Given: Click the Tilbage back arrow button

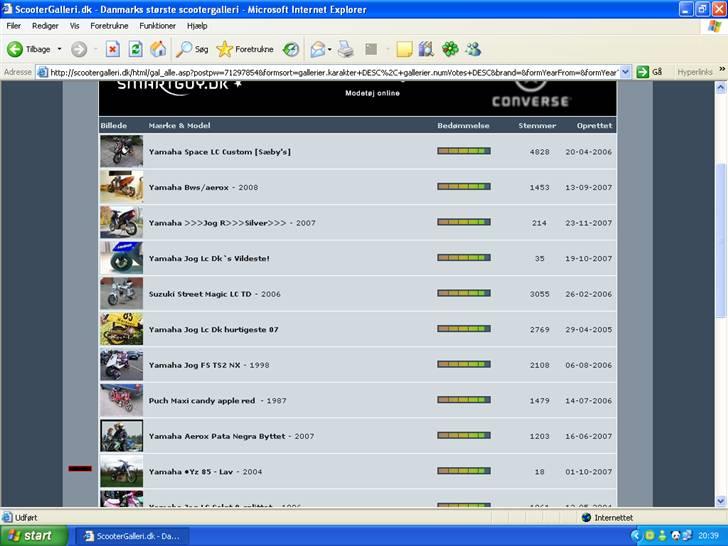Looking at the screenshot, I should click(28, 49).
